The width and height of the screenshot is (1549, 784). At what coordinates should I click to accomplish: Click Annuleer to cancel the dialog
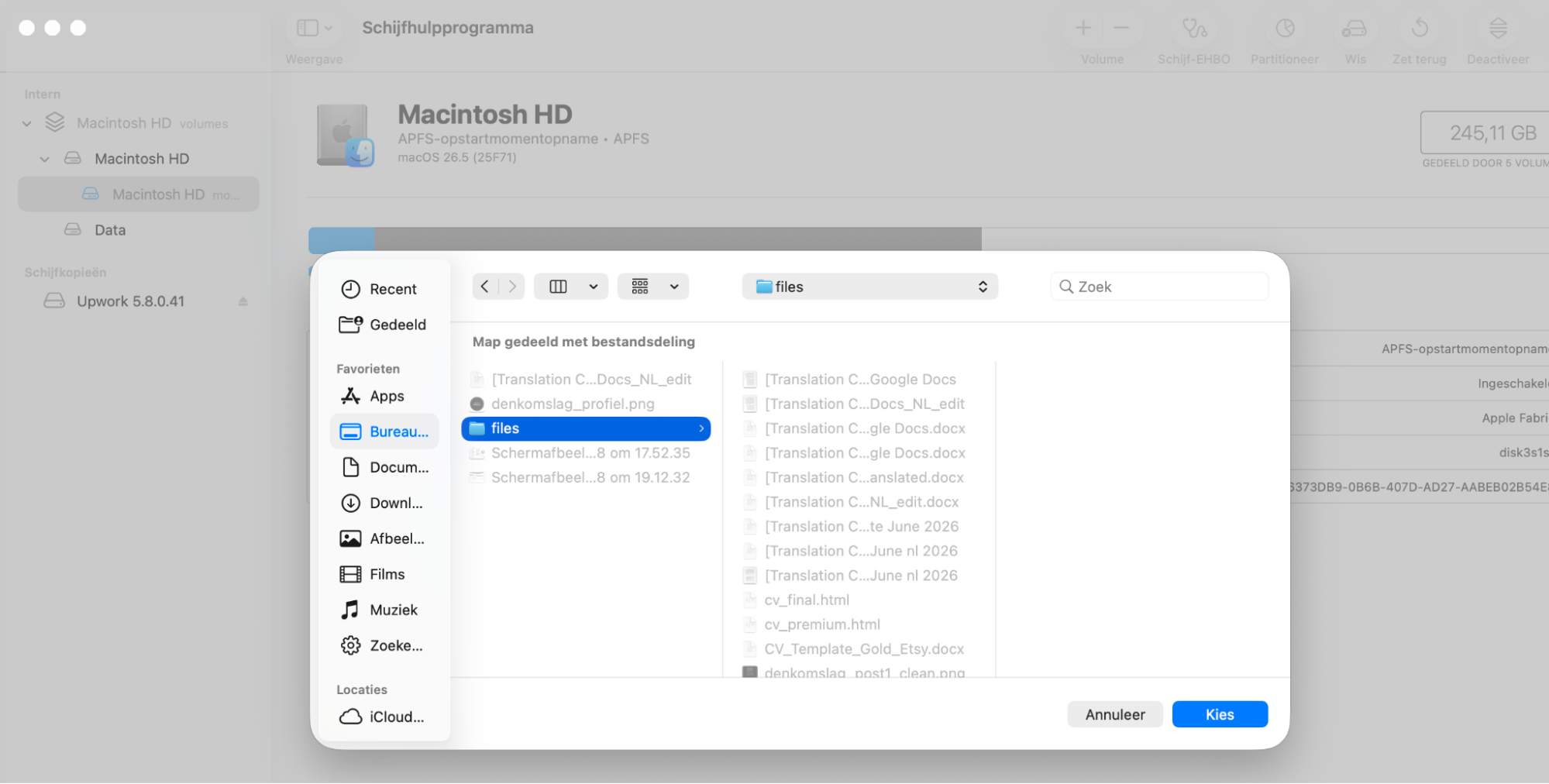pyautogui.click(x=1114, y=714)
